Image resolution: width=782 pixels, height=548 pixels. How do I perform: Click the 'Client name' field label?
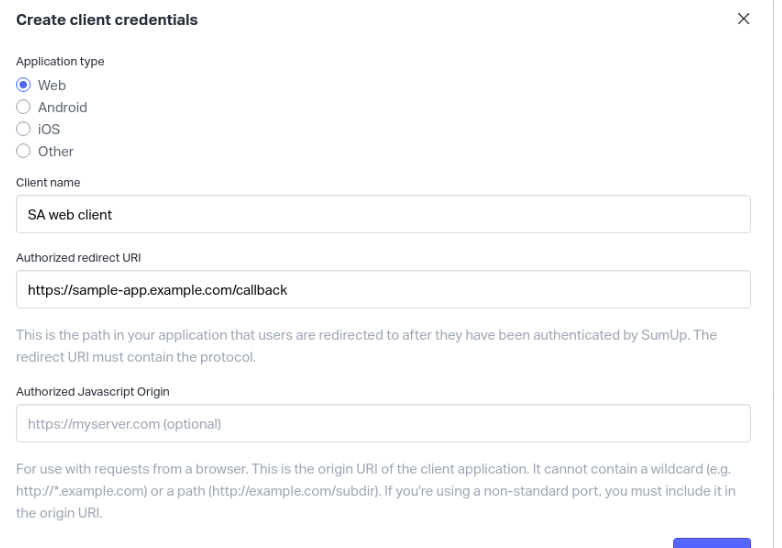pyautogui.click(x=48, y=182)
